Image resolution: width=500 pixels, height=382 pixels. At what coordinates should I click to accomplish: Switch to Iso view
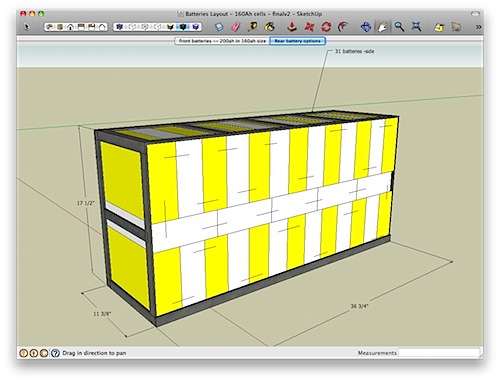(50, 27)
